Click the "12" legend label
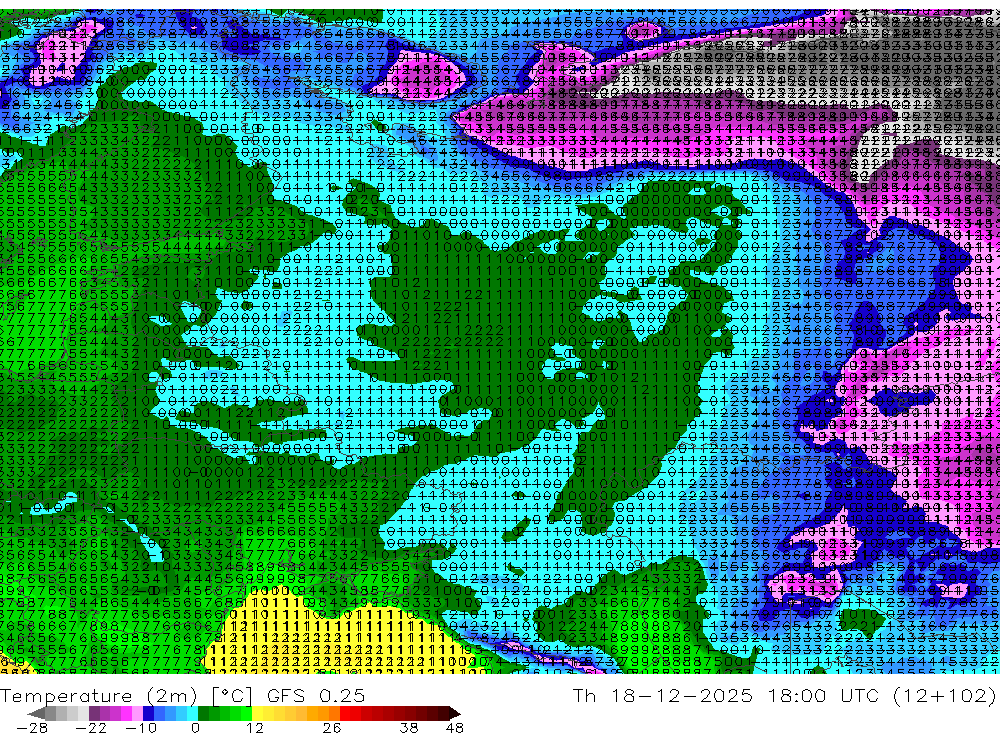 (254, 727)
